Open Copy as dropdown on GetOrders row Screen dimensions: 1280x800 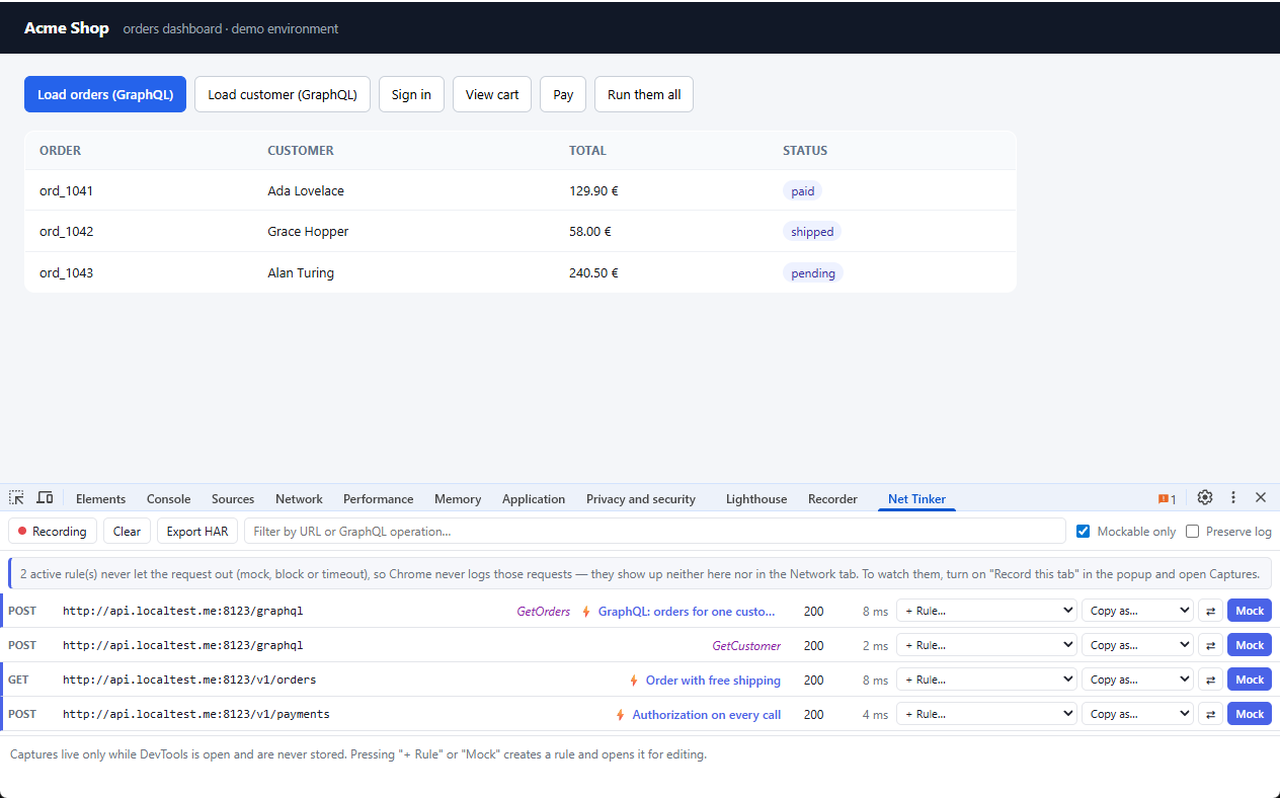(1137, 611)
